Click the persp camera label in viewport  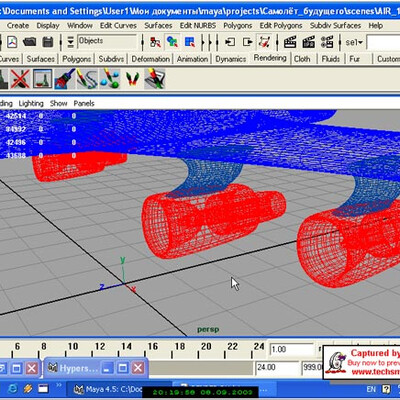(x=208, y=329)
